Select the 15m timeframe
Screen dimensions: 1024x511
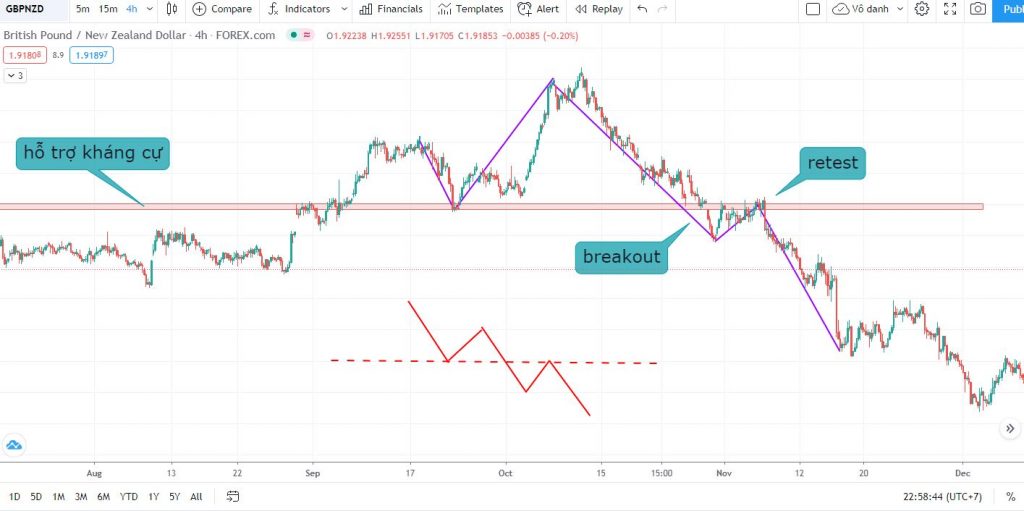(107, 9)
